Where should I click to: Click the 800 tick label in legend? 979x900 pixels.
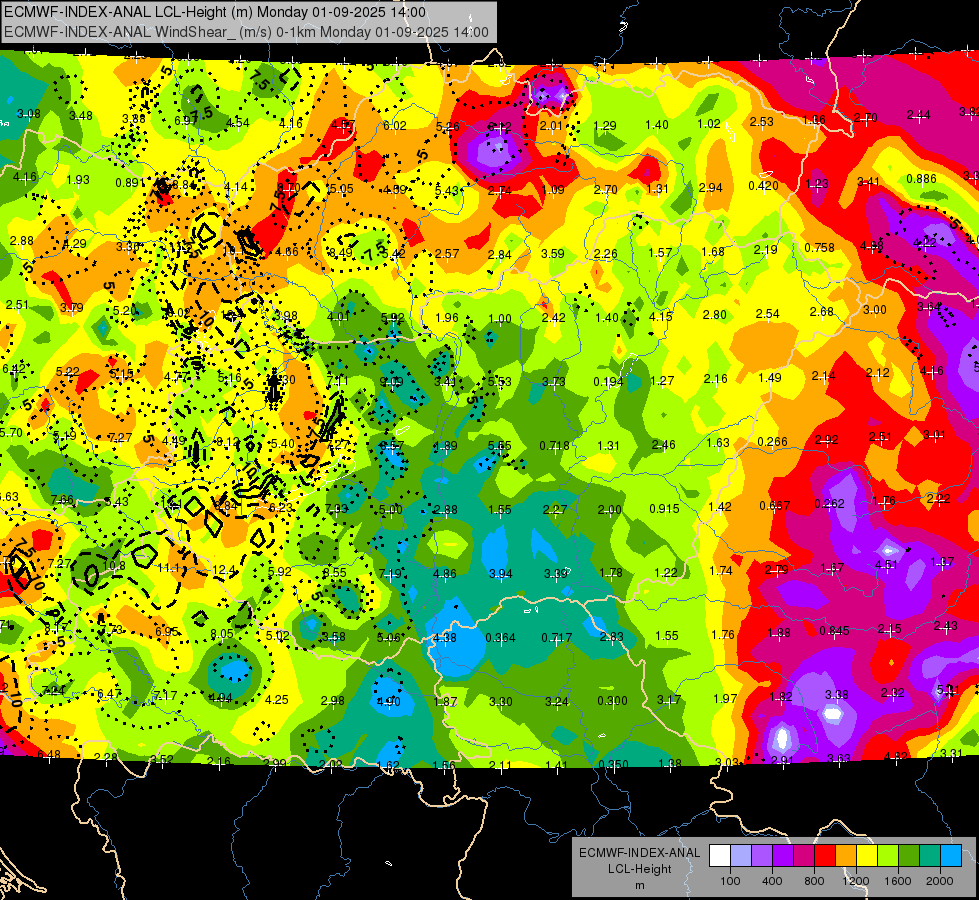point(814,881)
